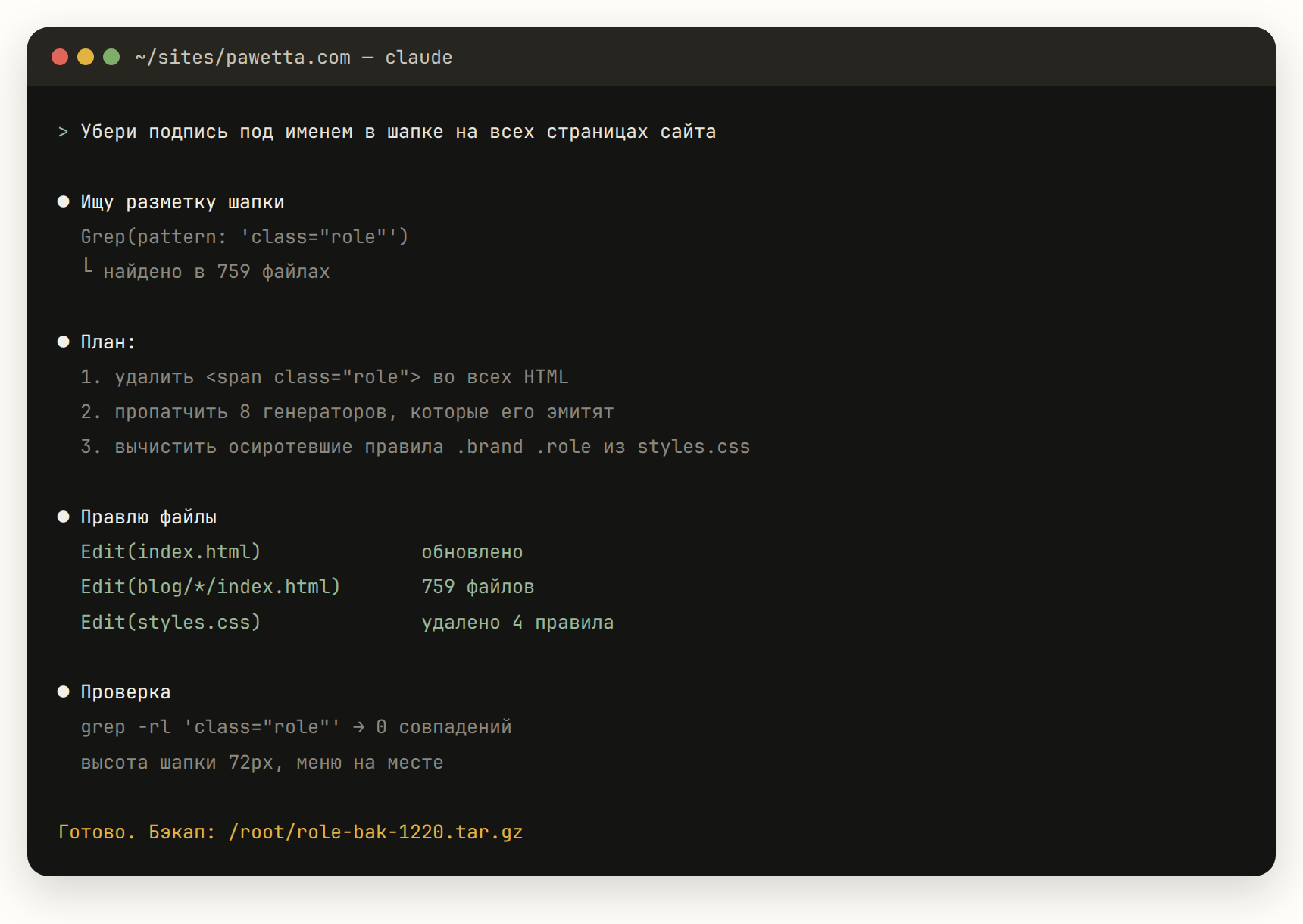The height and width of the screenshot is (924, 1303).
Task: Click the bullet next to 'Ищу разметку шапки'
Action: [x=64, y=201]
